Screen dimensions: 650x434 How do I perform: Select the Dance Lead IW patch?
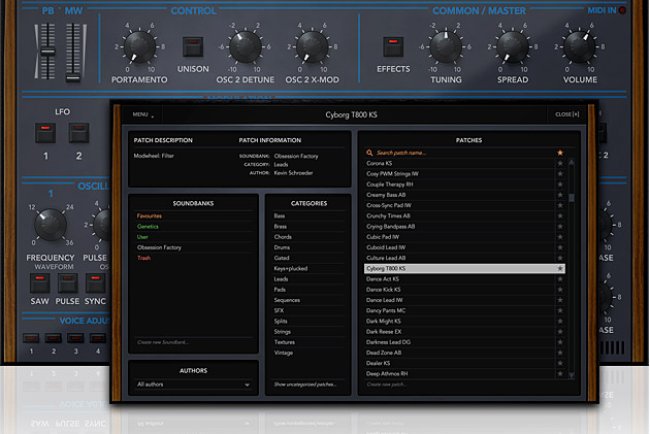459,300
